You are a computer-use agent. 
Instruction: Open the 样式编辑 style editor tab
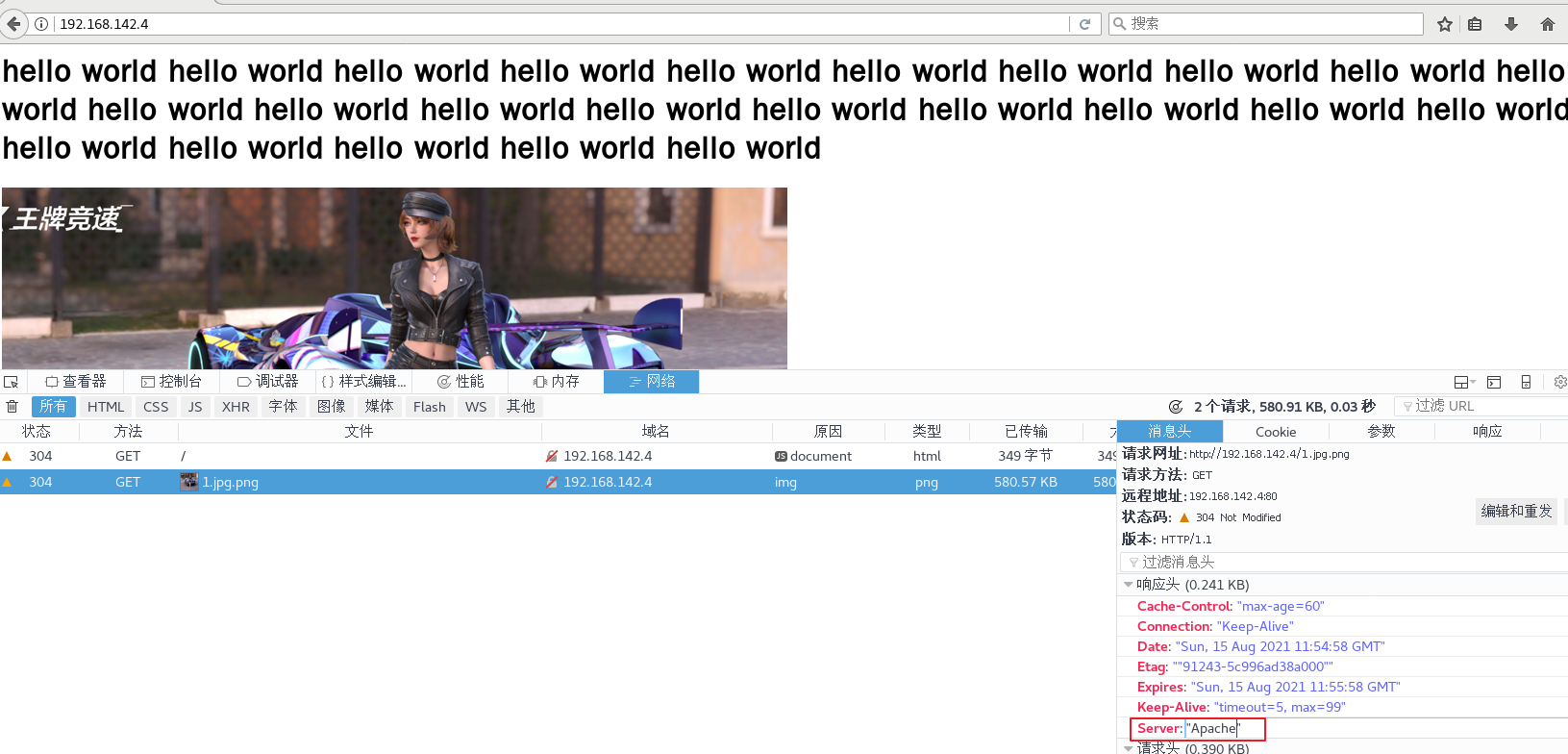(364, 382)
